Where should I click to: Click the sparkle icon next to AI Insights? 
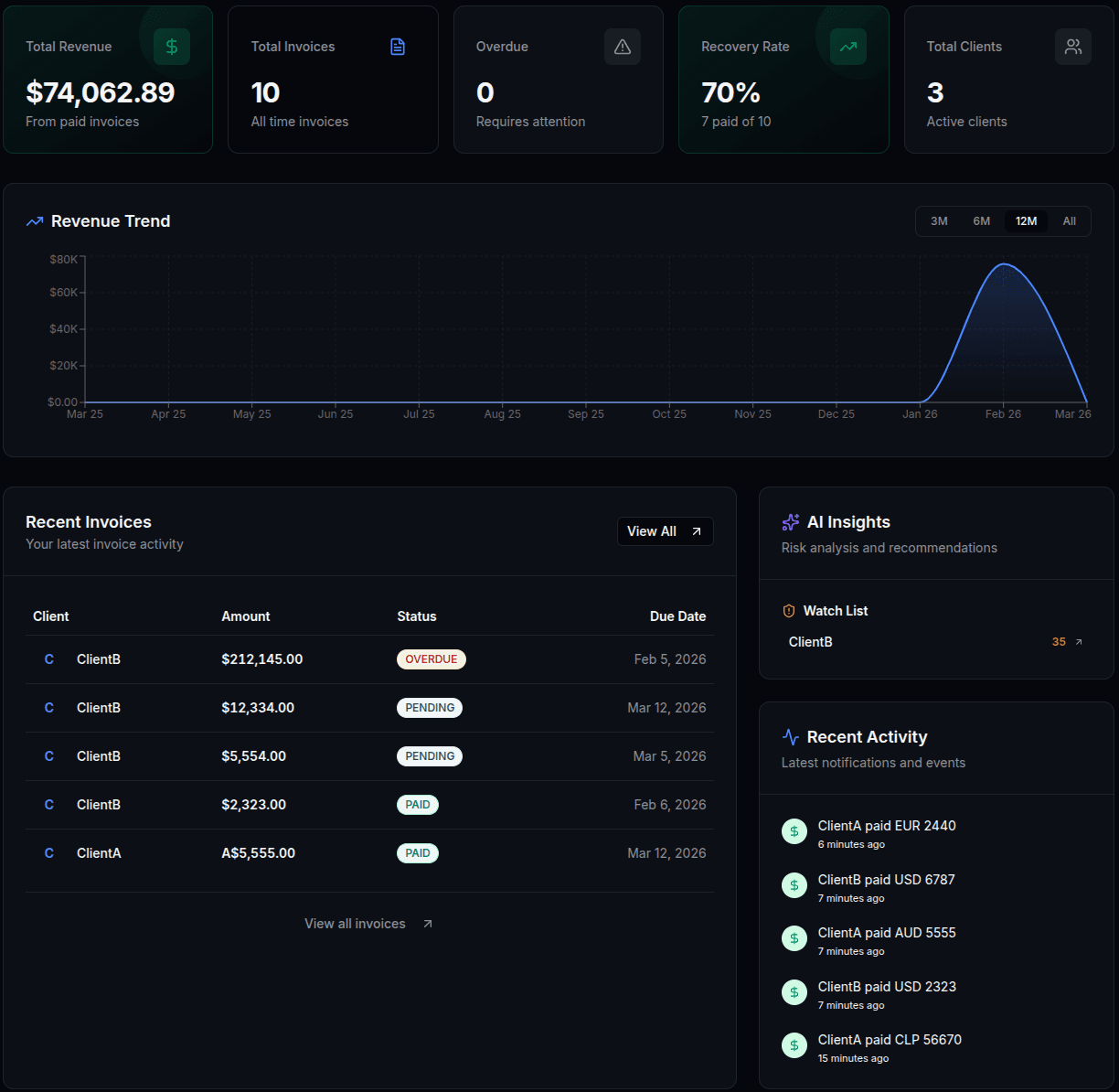click(790, 522)
